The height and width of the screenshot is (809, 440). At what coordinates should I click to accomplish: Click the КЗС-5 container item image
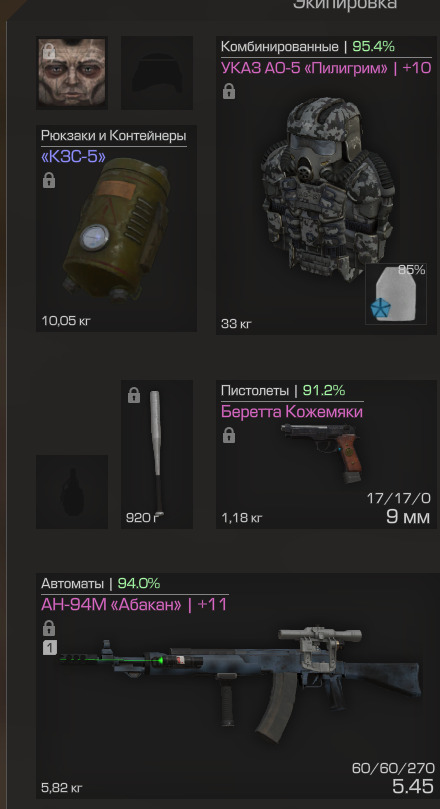pyautogui.click(x=116, y=231)
